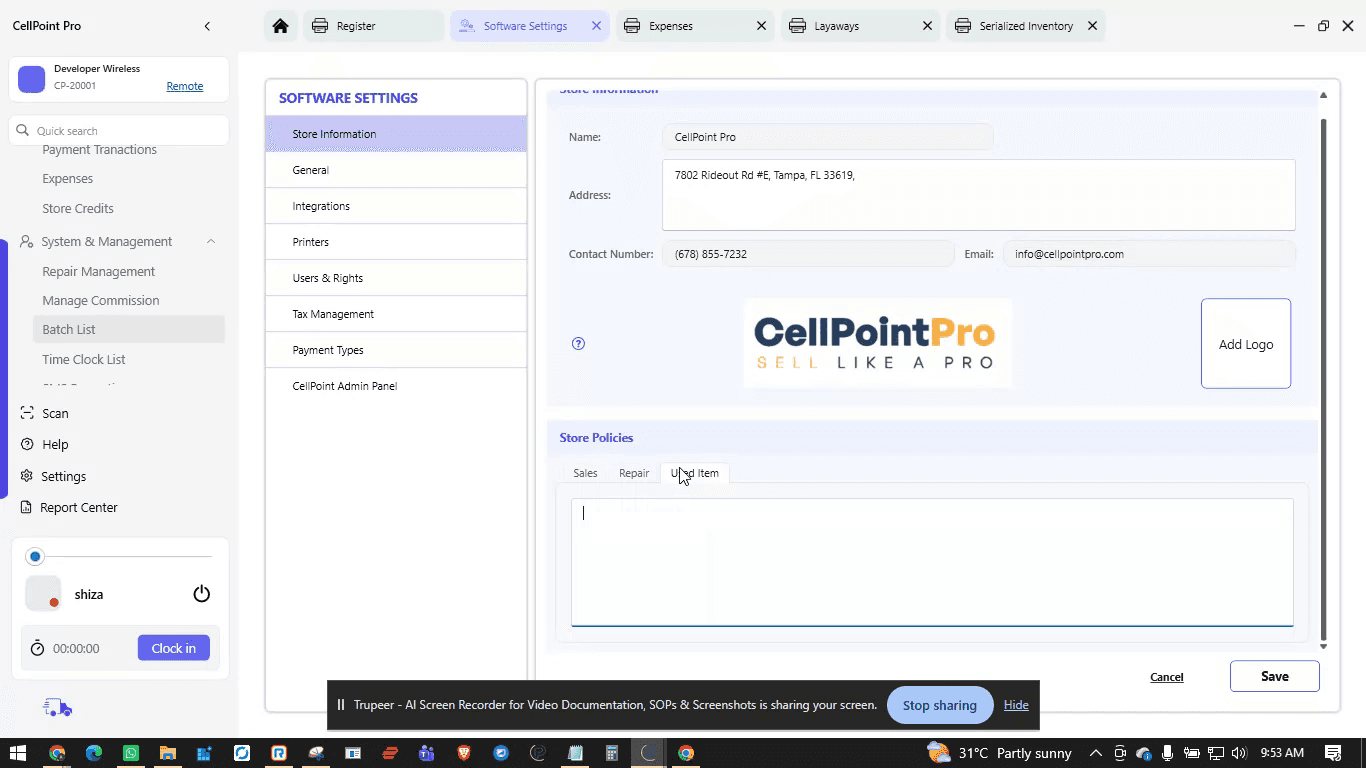Open Time Clock List
This screenshot has width=1366, height=768.
[83, 359]
